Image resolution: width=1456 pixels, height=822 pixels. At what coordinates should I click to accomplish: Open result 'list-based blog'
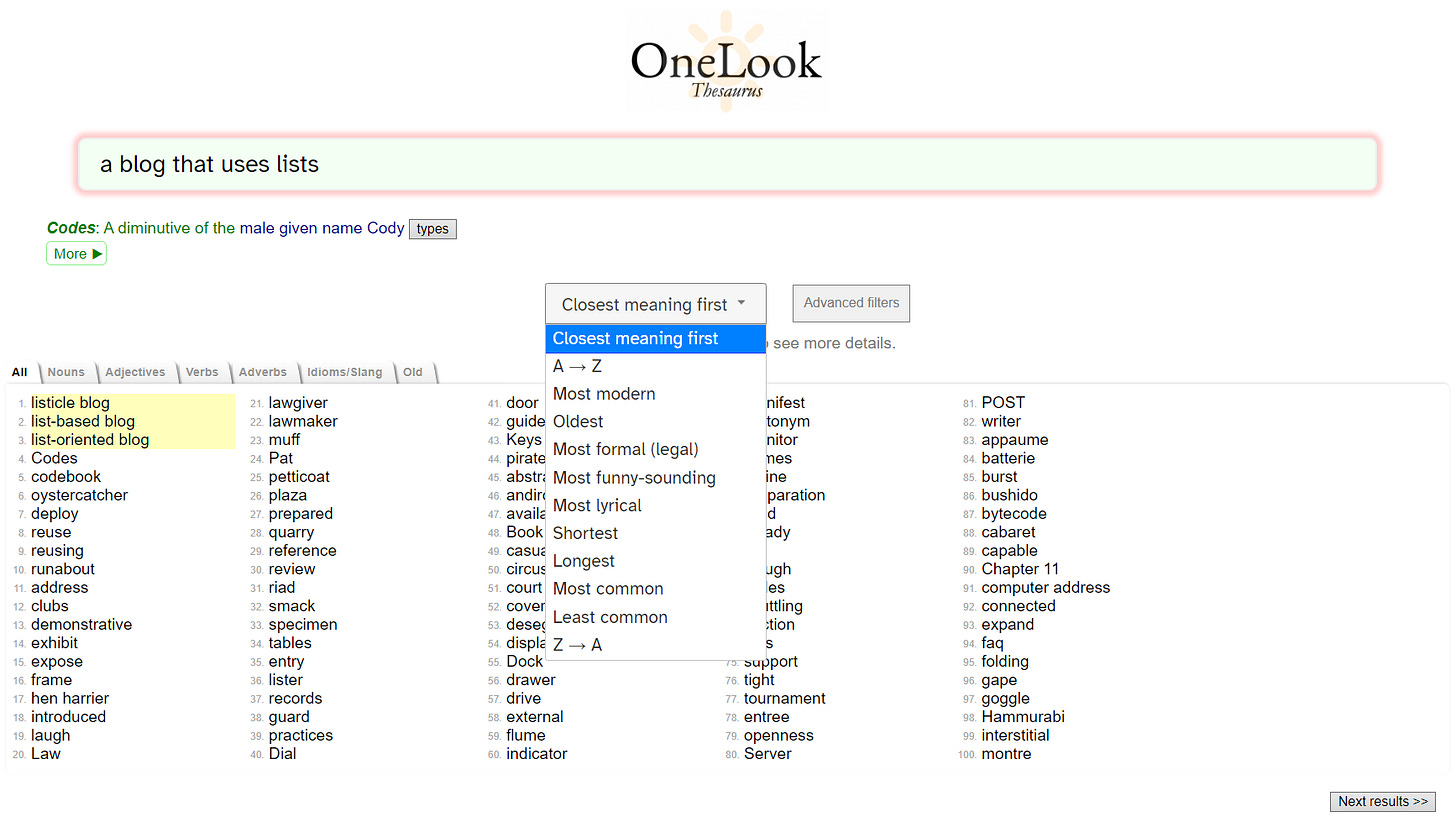tap(83, 421)
